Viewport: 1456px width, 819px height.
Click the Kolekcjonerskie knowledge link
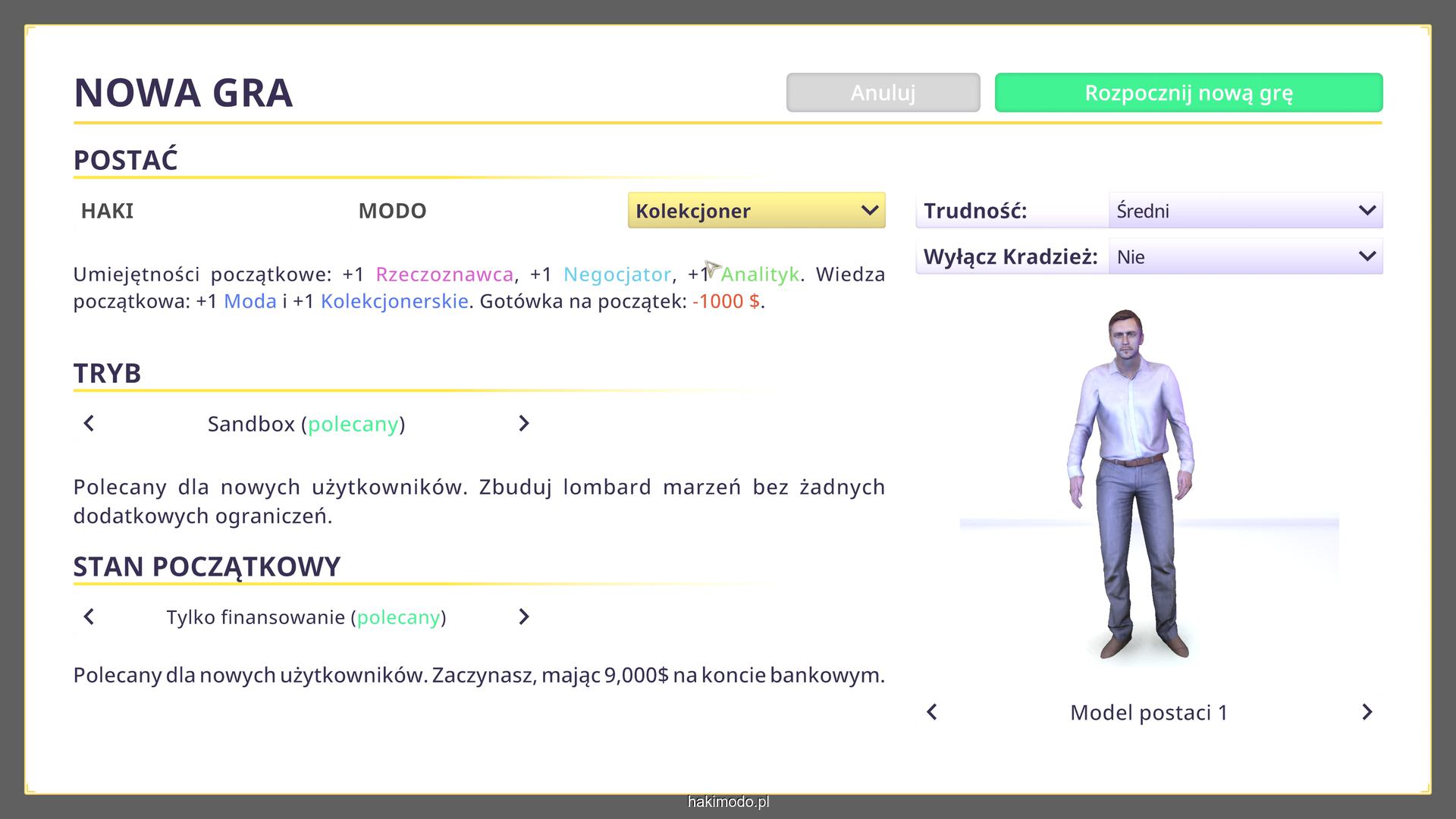click(394, 302)
